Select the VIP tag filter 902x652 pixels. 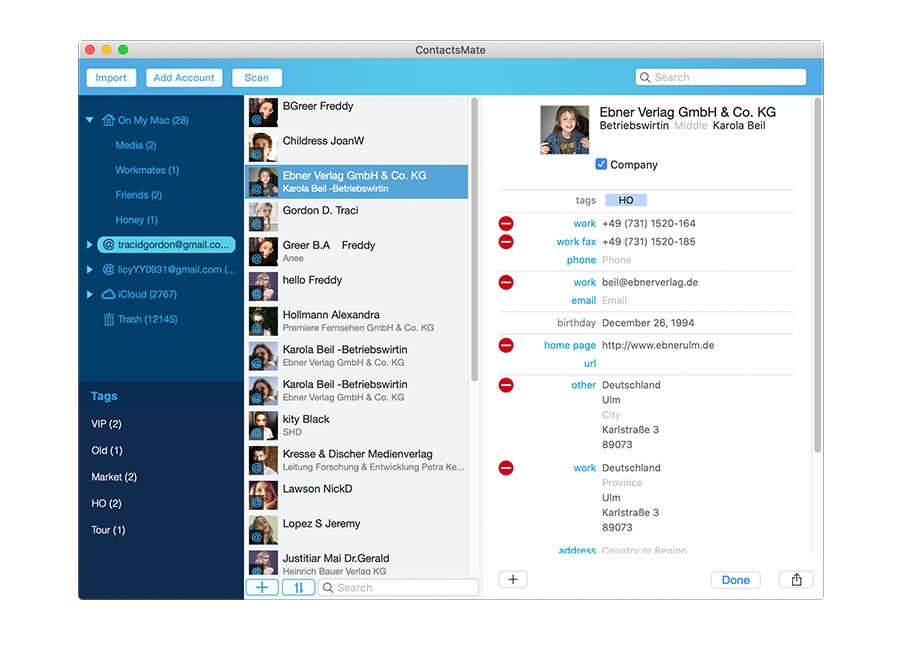pyautogui.click(x=106, y=424)
